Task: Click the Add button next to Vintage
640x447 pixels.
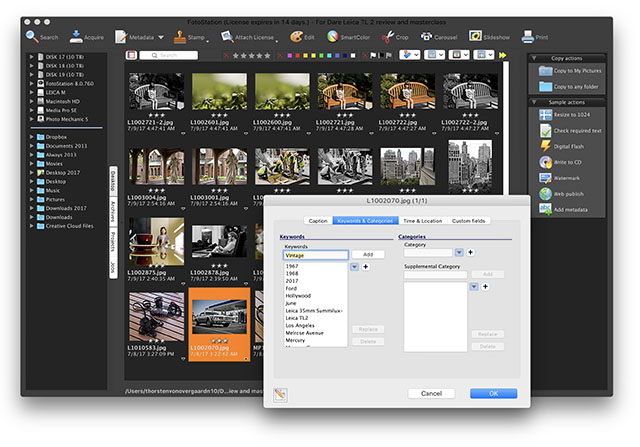Action: click(x=368, y=254)
